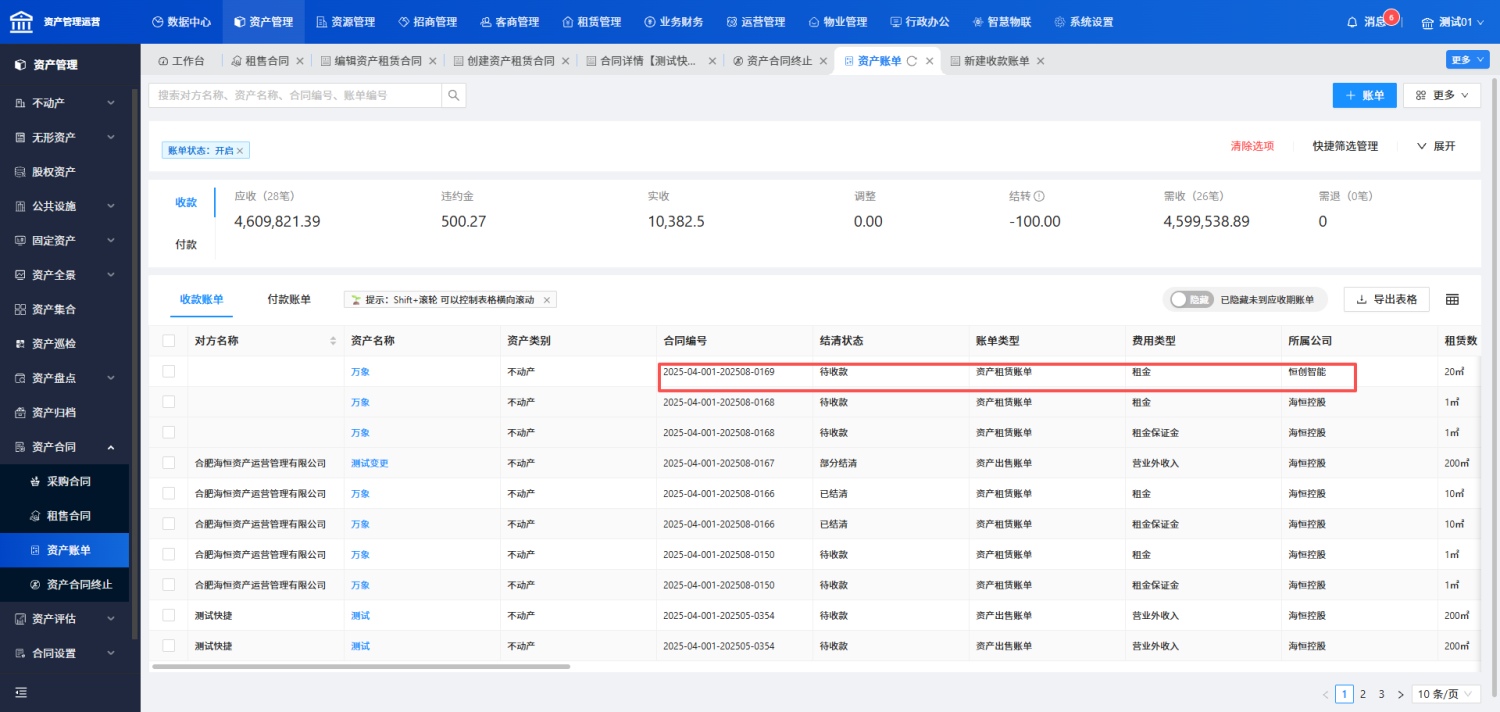The height and width of the screenshot is (712, 1500).
Task: Remove the 账单状态: 开启 filter tag
Action: [240, 150]
